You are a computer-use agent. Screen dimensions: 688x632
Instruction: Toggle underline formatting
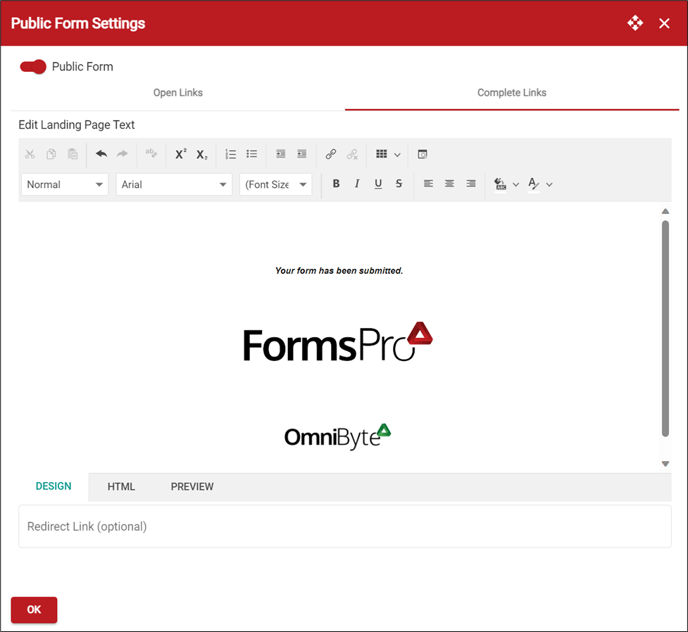pyautogui.click(x=378, y=184)
